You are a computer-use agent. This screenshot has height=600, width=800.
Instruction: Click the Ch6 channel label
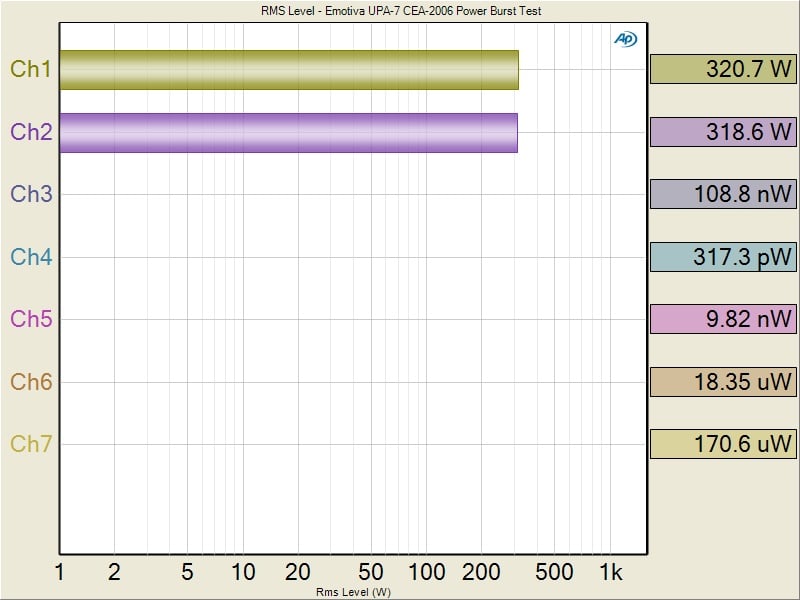30,381
